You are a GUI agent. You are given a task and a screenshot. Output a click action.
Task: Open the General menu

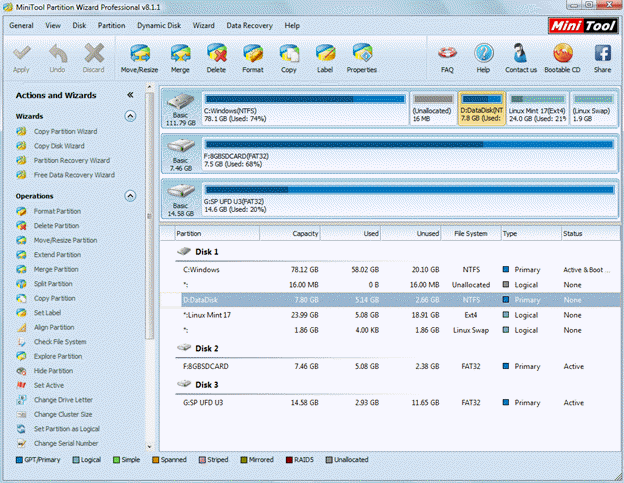(21, 25)
